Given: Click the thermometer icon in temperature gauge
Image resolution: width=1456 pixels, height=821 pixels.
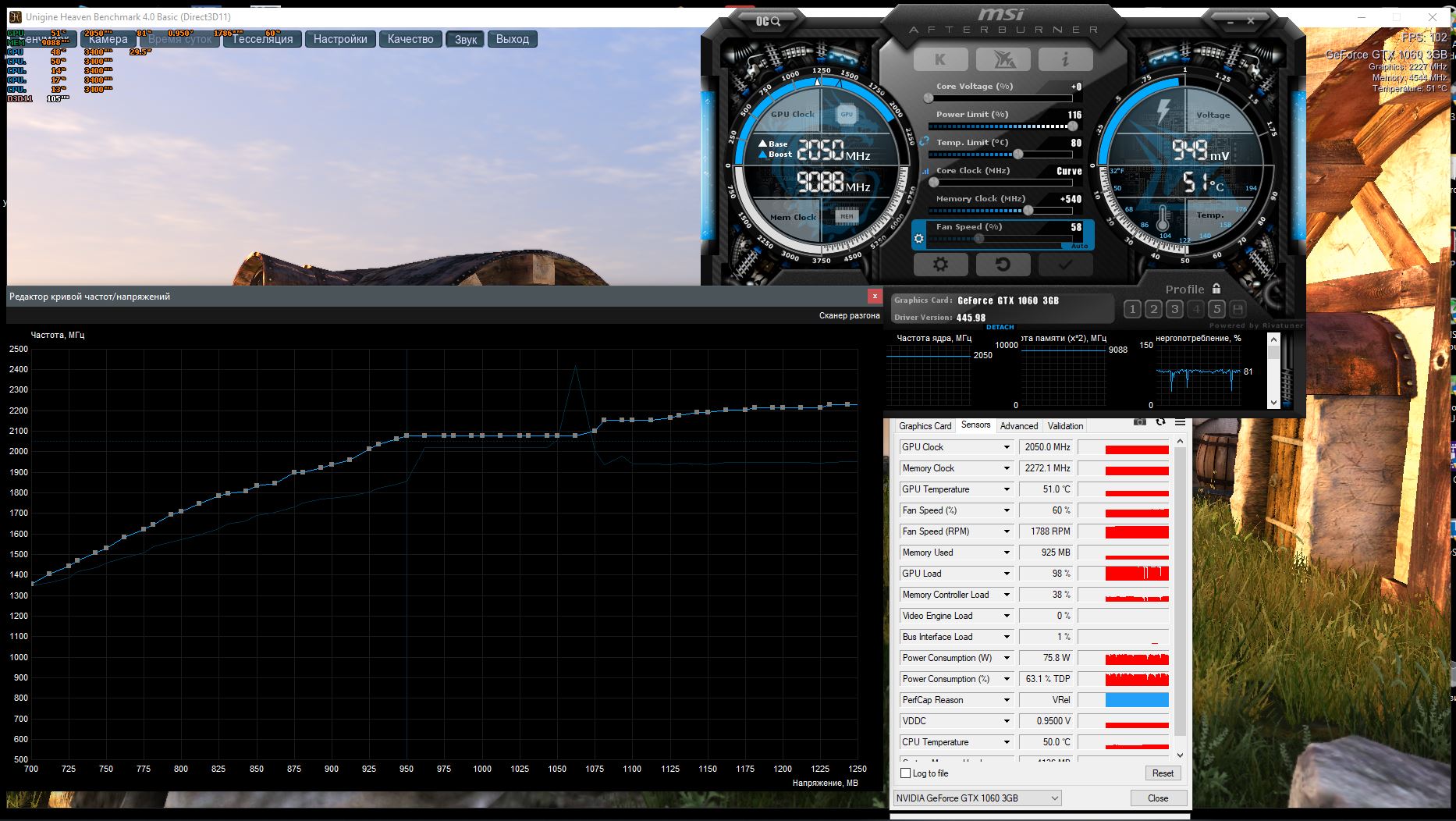Looking at the screenshot, I should pyautogui.click(x=1163, y=219).
